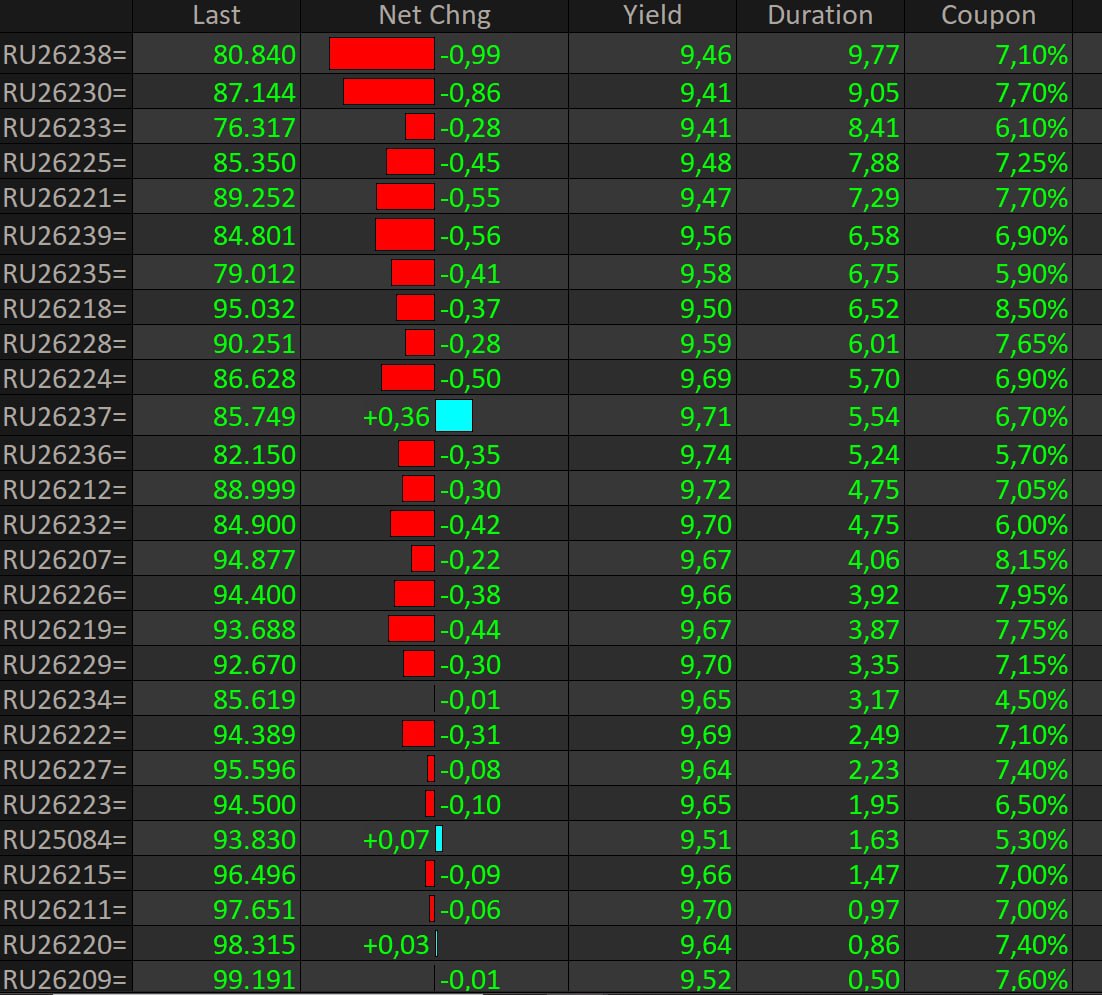
Task: Click the net change value +0,07
Action: [x=396, y=840]
